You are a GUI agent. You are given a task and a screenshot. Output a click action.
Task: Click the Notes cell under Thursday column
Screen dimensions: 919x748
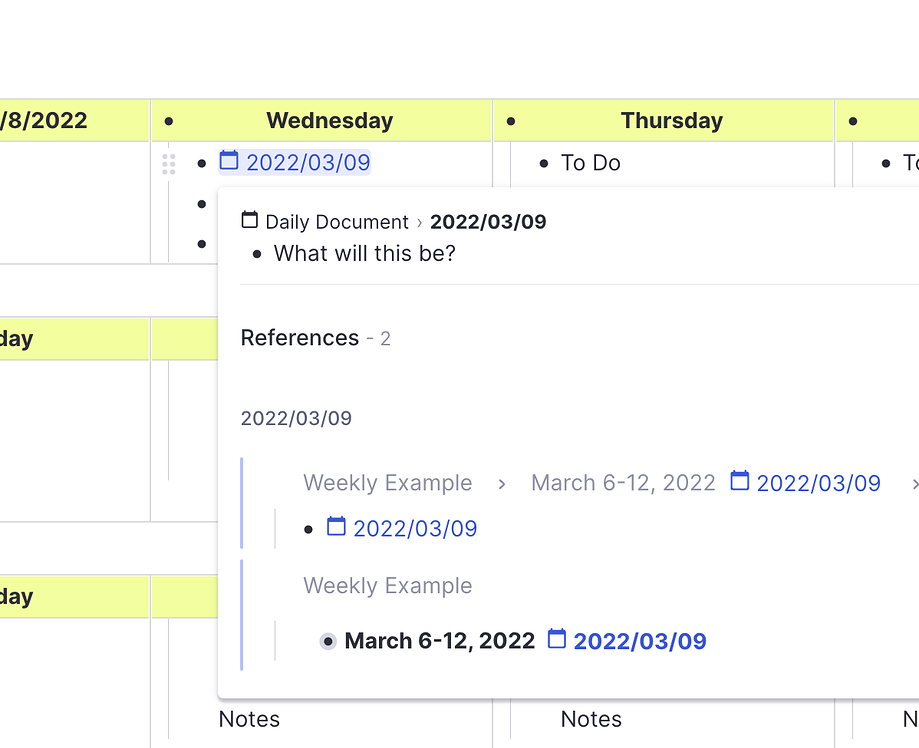pyautogui.click(x=590, y=718)
